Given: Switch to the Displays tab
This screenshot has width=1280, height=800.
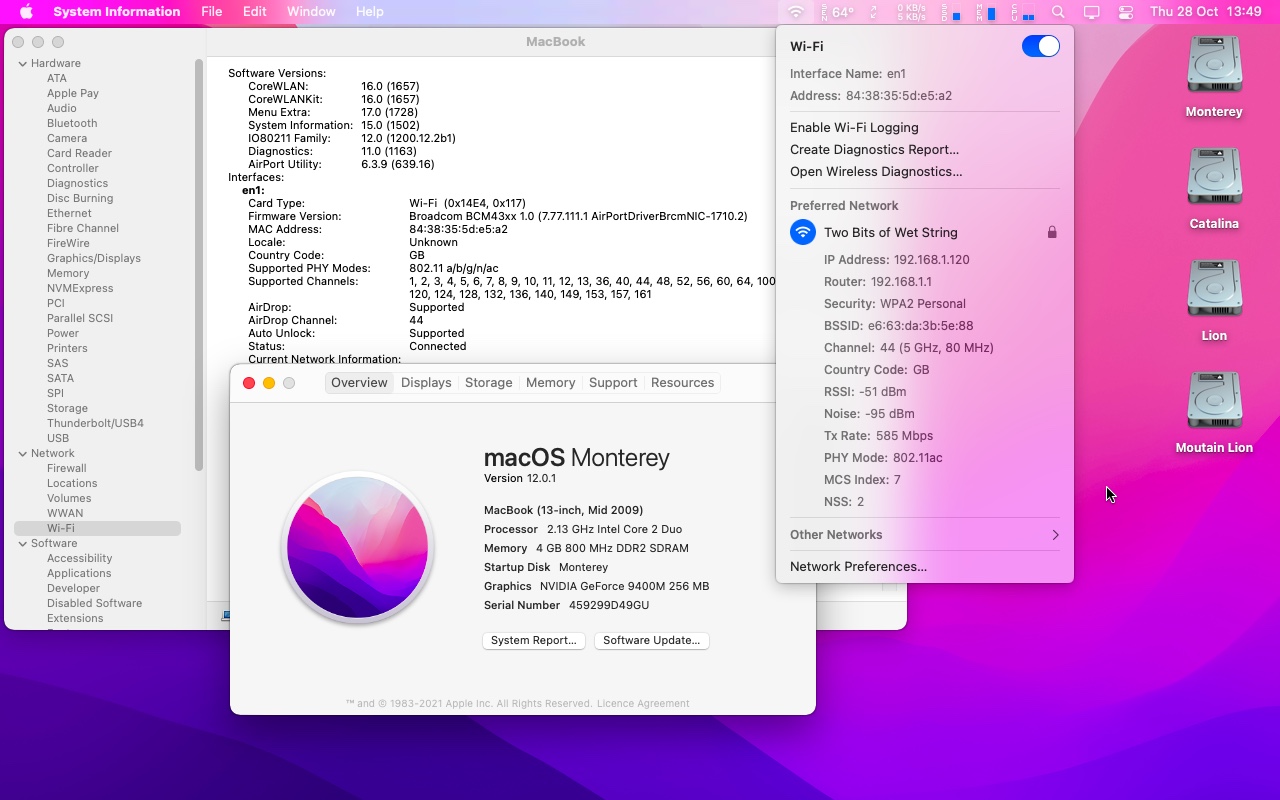Looking at the screenshot, I should [x=426, y=383].
